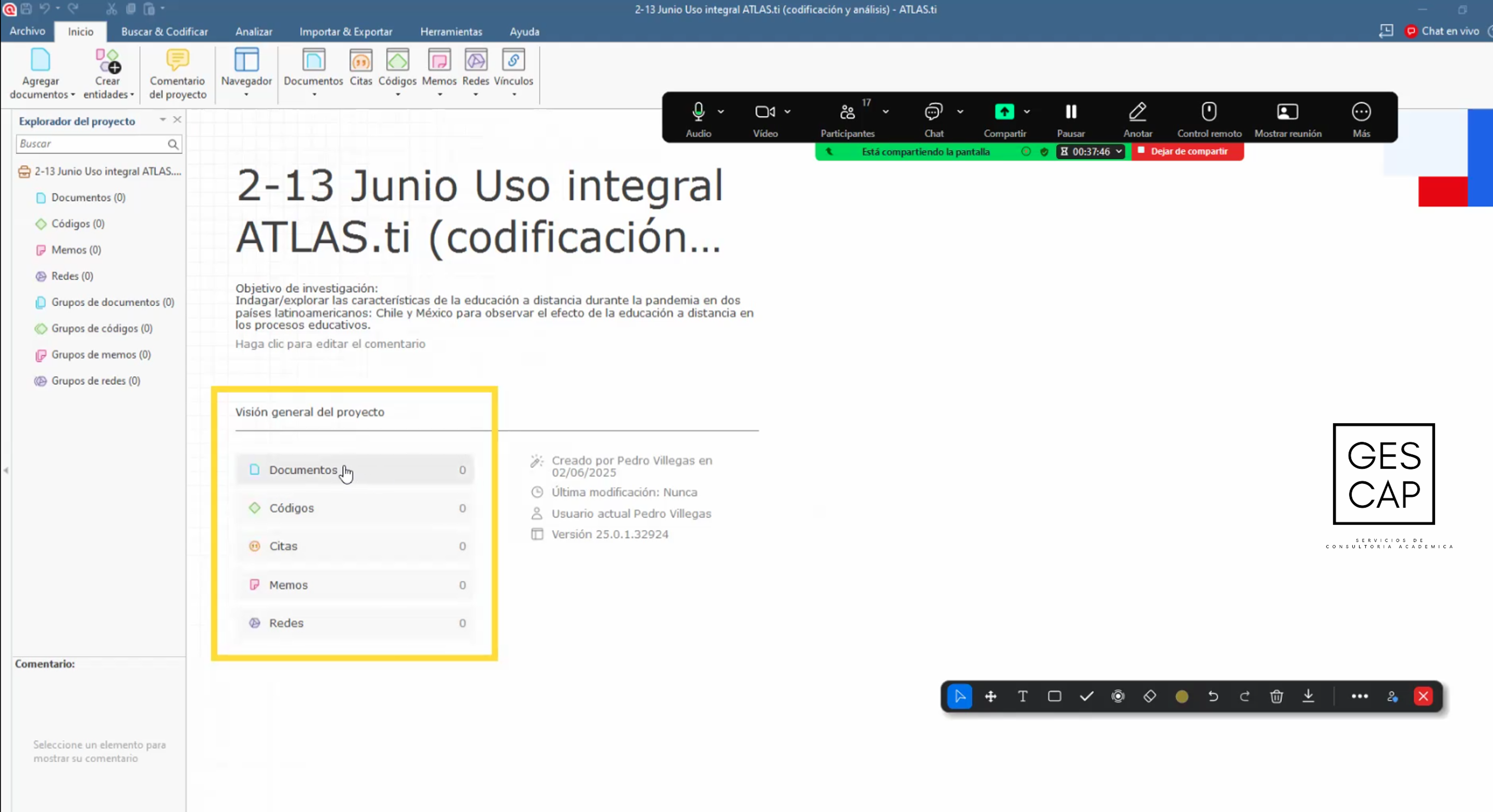Click Zoom Mostrar reunión icon

tap(1287, 111)
